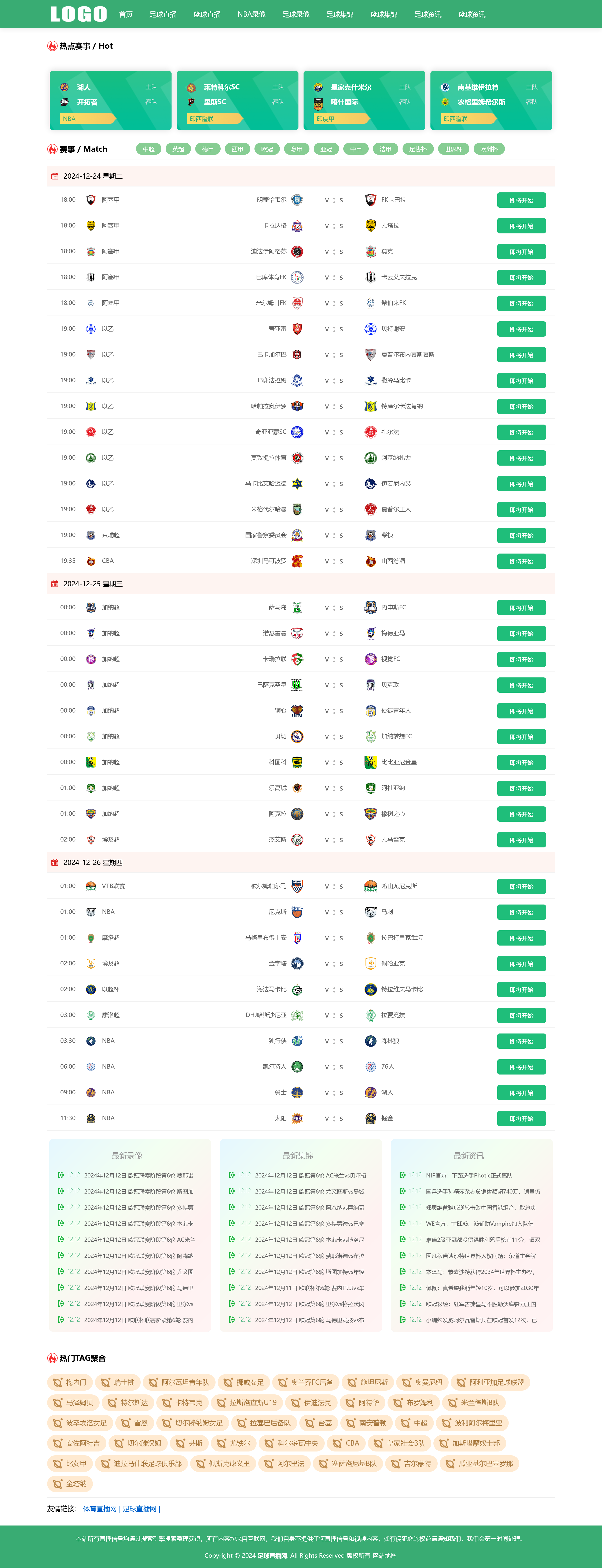This screenshot has width=602, height=1568.
Task: Open the 皇家克什米尔 vs 喀什国际 match card
Action: tap(364, 100)
